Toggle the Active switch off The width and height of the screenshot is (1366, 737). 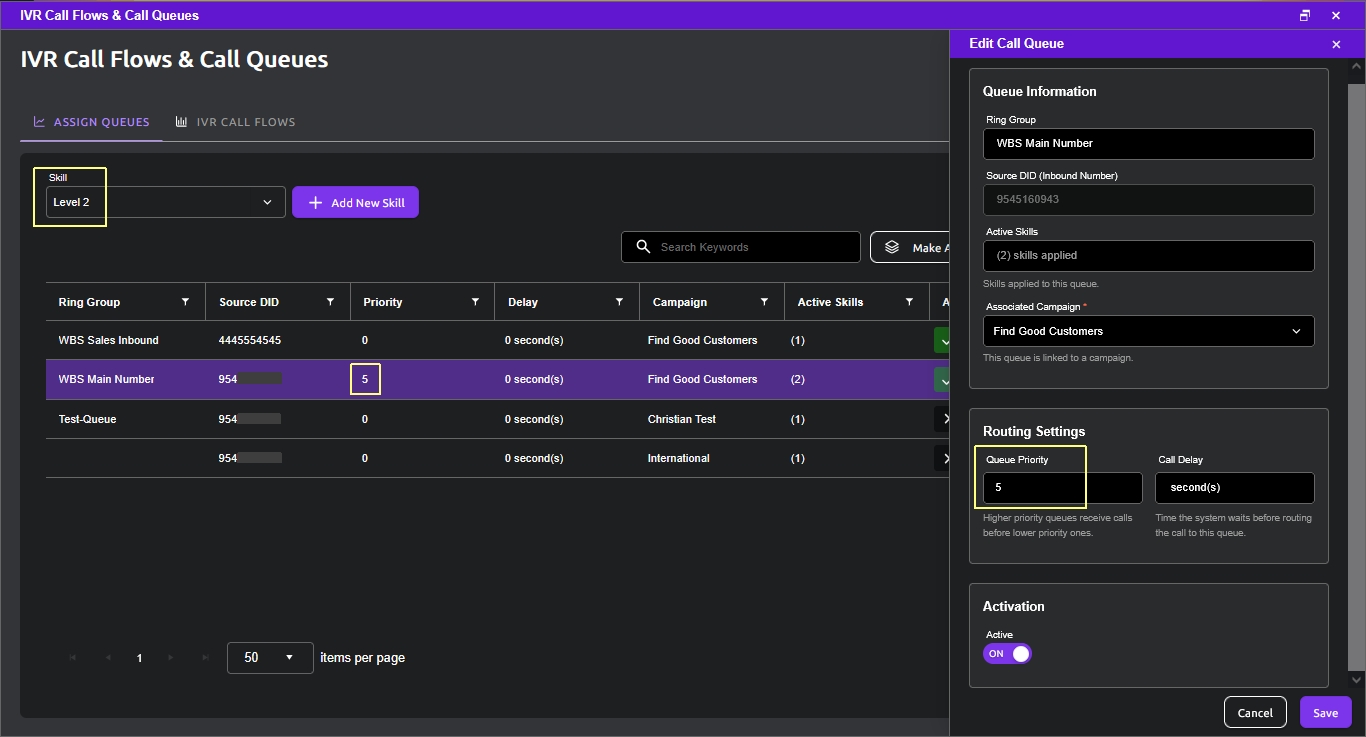[1007, 654]
